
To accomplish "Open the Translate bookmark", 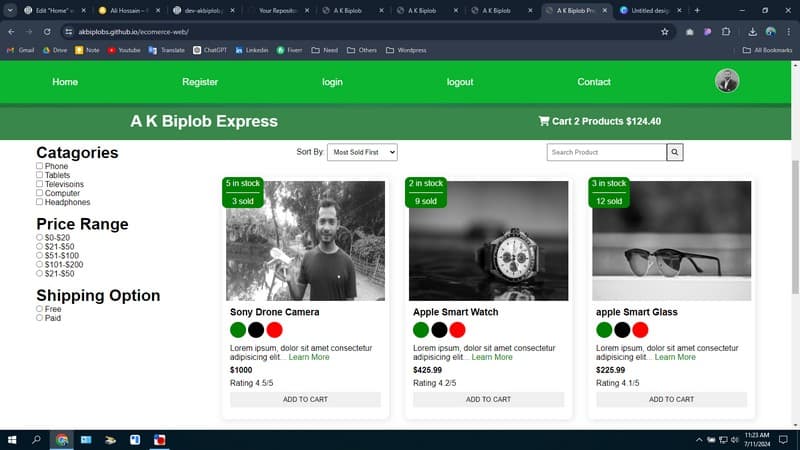I will [167, 50].
